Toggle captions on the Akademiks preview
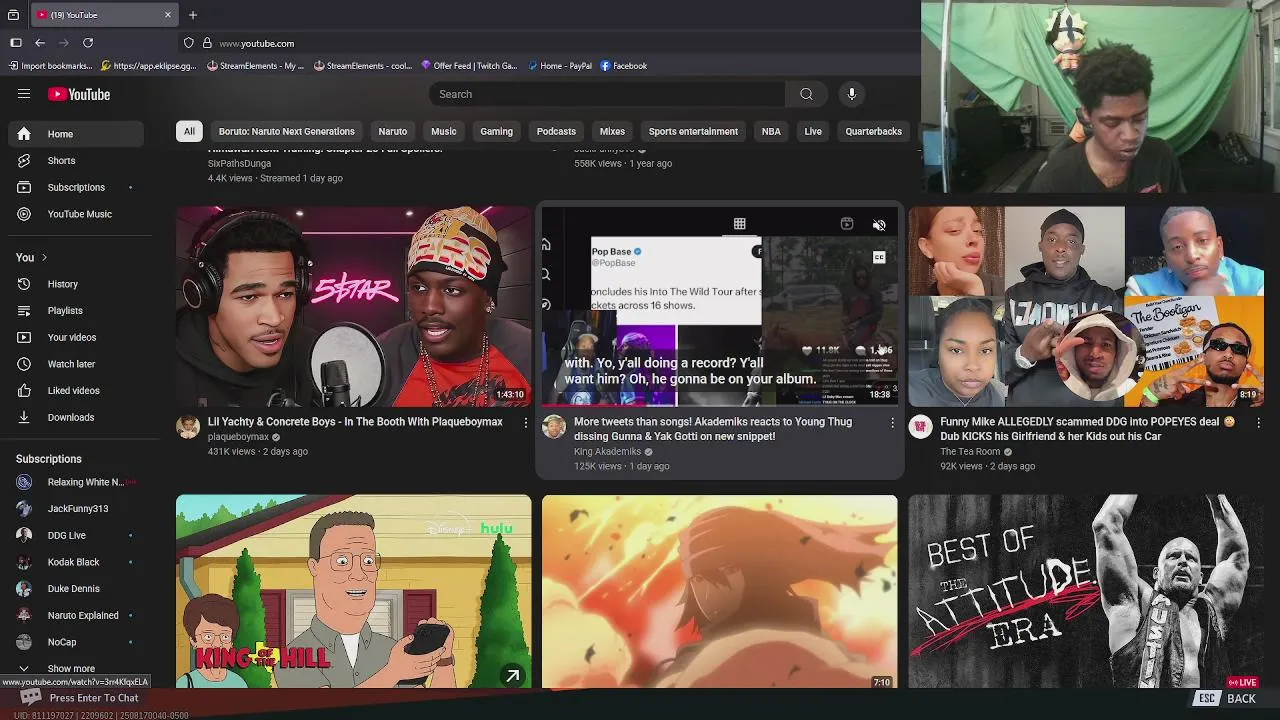1280x720 pixels. (x=879, y=258)
